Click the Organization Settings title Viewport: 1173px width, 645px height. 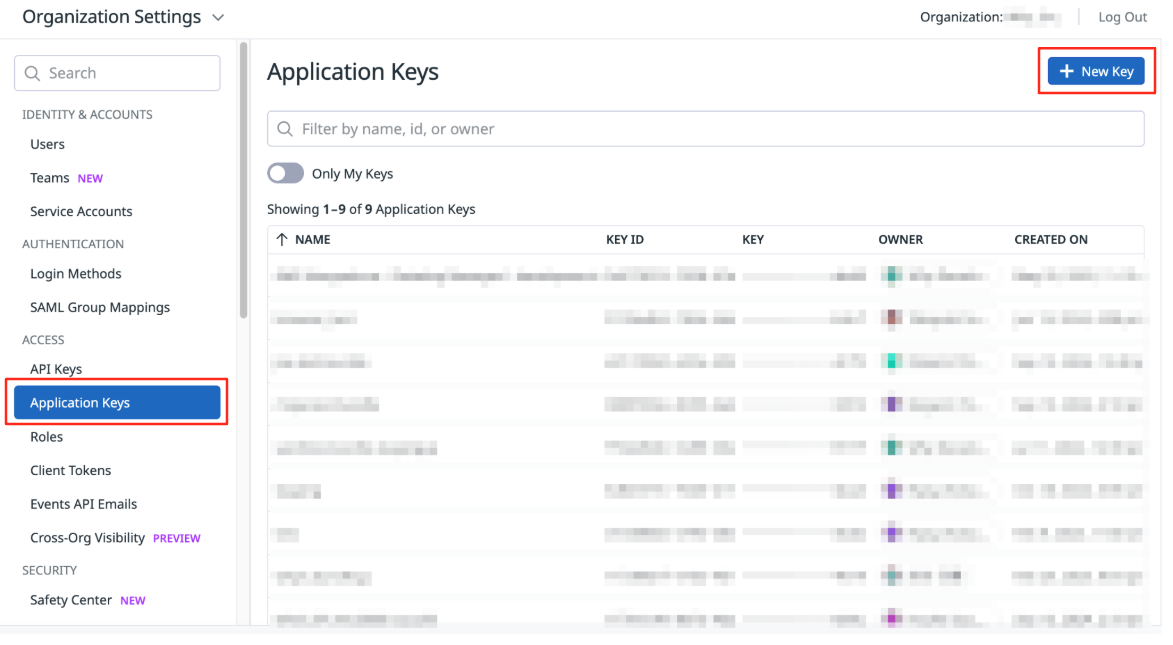tap(113, 17)
